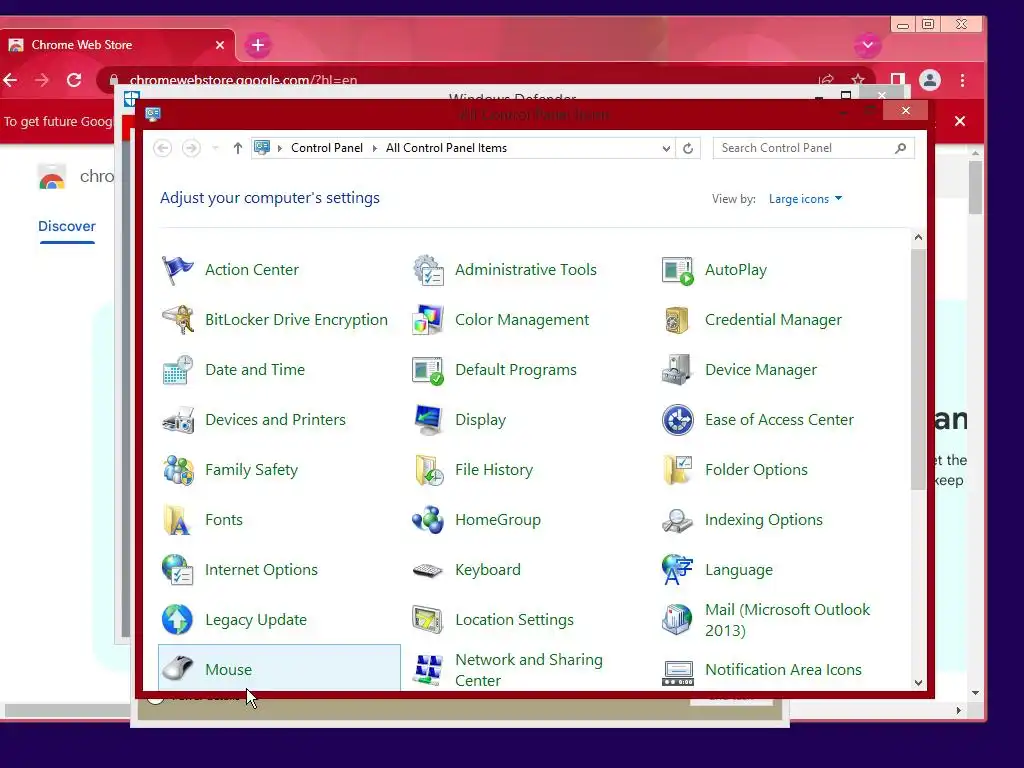Toggle Chrome side panel button
Viewport: 1024px width, 768px height.
(897, 80)
